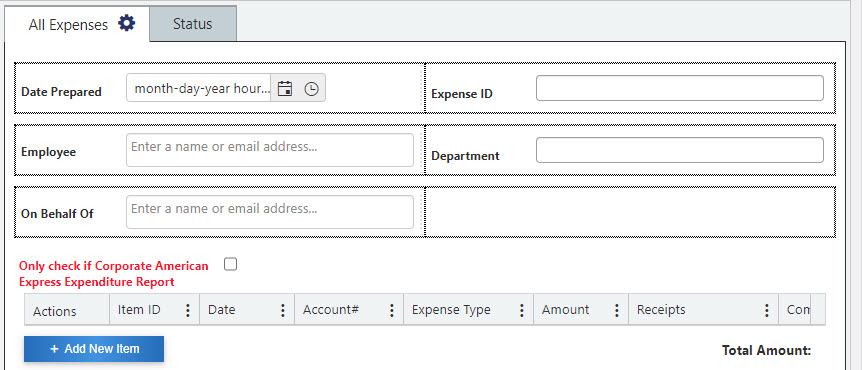The image size is (862, 370).
Task: Click the Employee name or email field
Action: pos(269,150)
